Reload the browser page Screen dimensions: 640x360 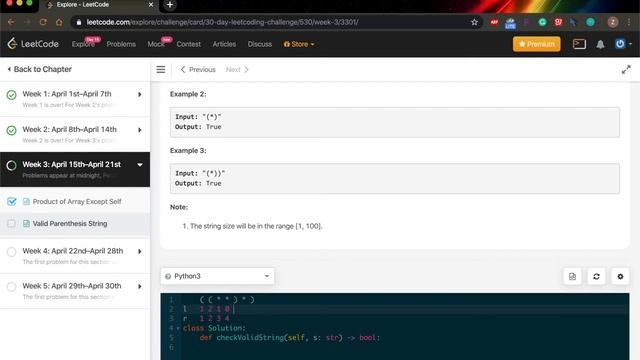point(43,22)
